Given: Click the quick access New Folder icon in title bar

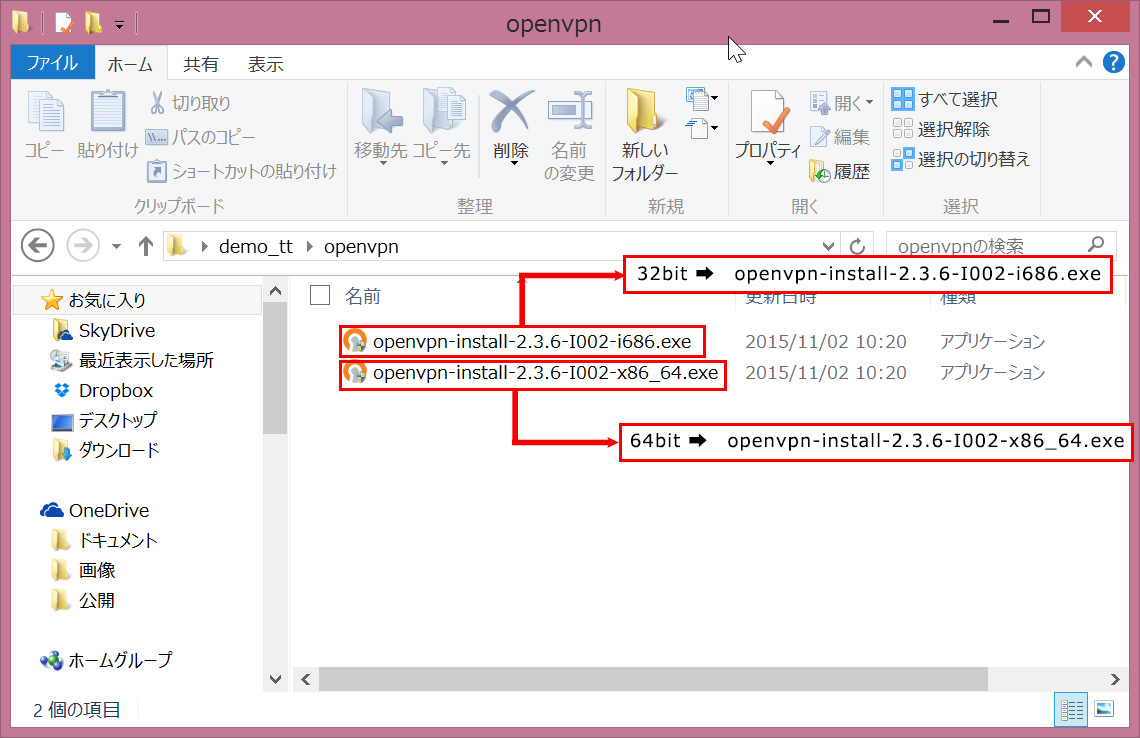Looking at the screenshot, I should pos(93,23).
